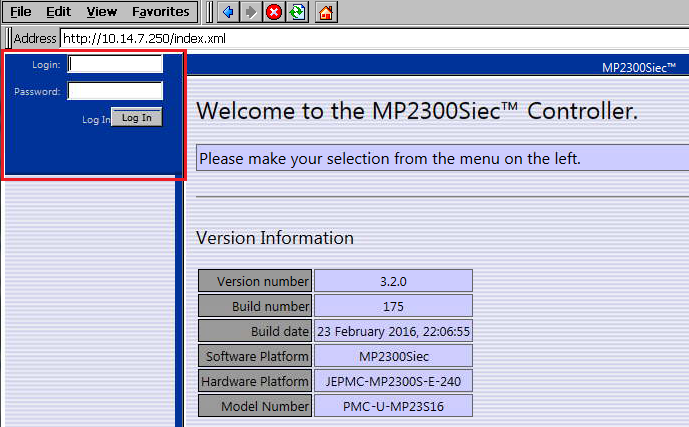Select the Hardware Platform label cell
689x427 pixels.
point(255,381)
